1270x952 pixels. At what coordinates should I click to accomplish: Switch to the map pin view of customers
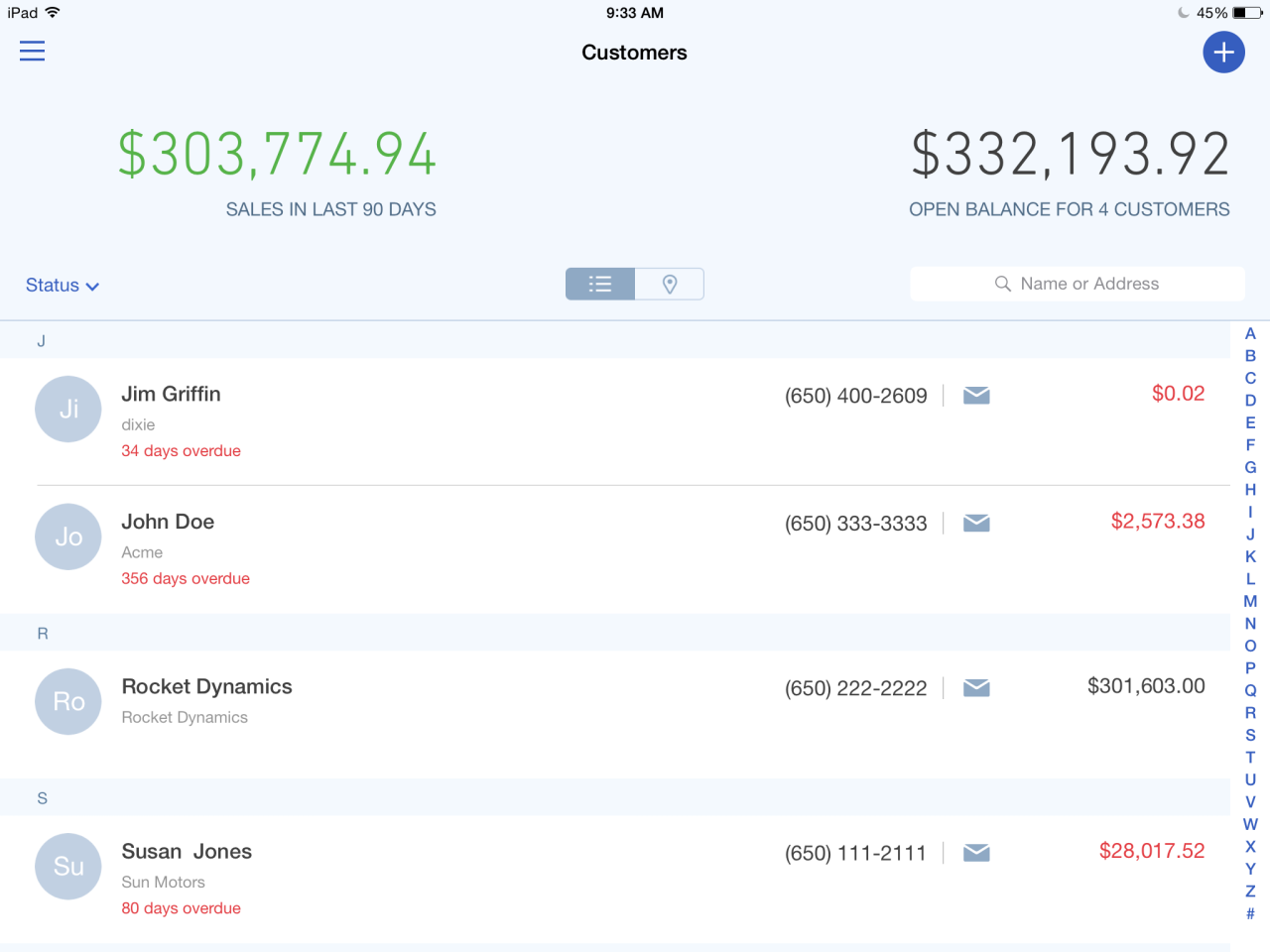(x=670, y=284)
